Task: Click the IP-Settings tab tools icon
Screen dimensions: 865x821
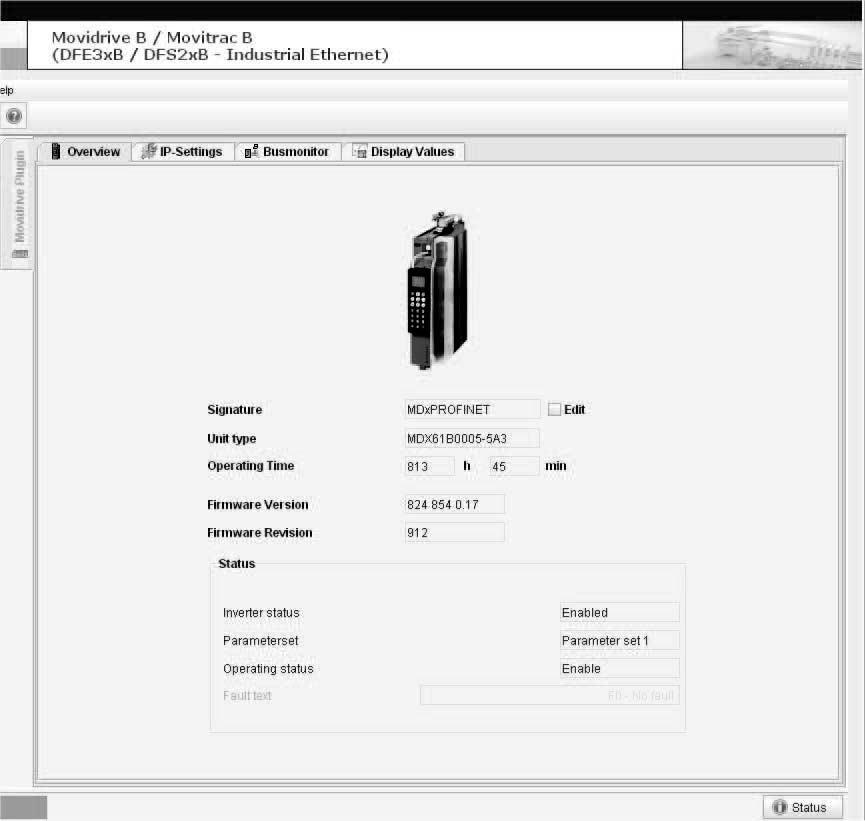Action: (148, 151)
